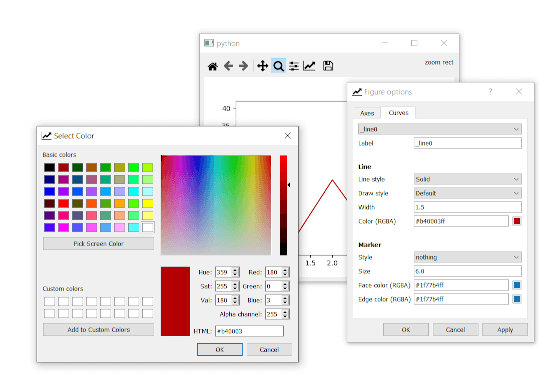The height and width of the screenshot is (376, 558).
Task: Click the Alpha channel spinbox field
Action: [274, 314]
